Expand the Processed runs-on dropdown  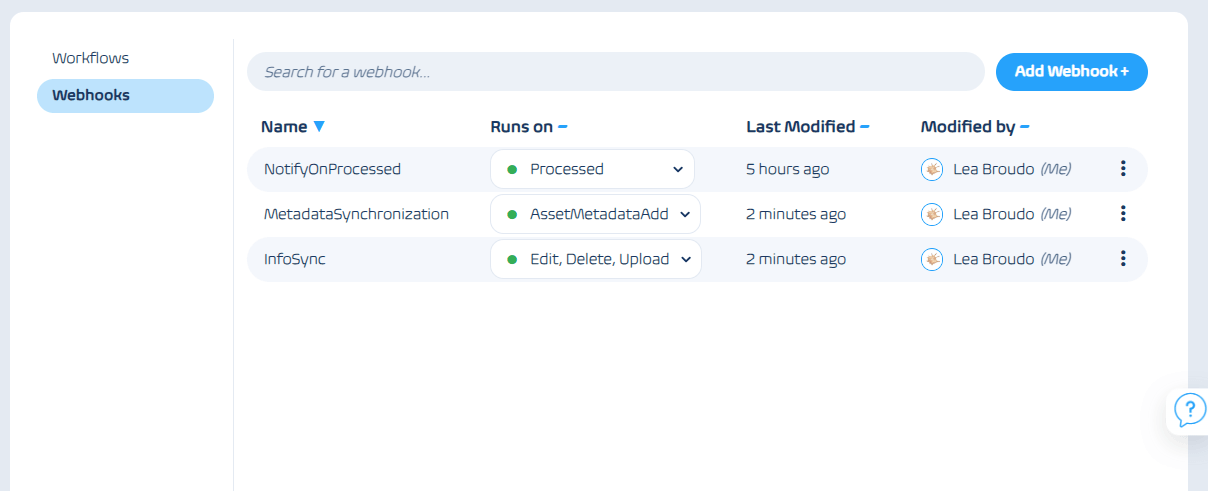click(592, 169)
